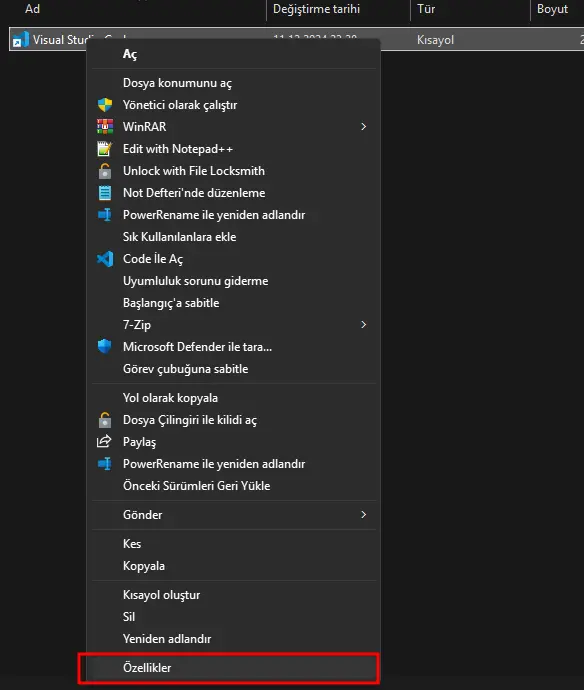Image resolution: width=584 pixels, height=690 pixels.
Task: Open the Gönder menu entry
Action: (234, 515)
